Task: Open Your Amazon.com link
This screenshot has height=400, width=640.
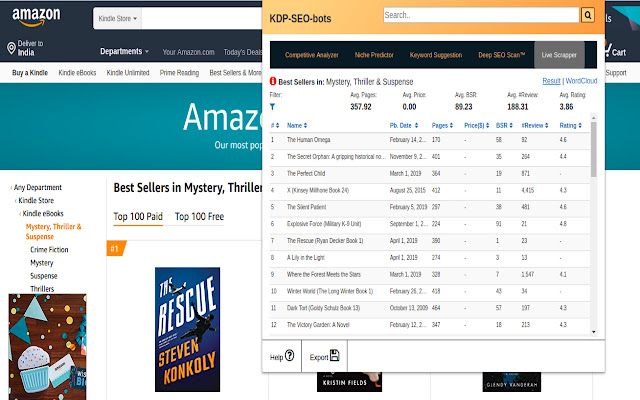Action: (188, 52)
